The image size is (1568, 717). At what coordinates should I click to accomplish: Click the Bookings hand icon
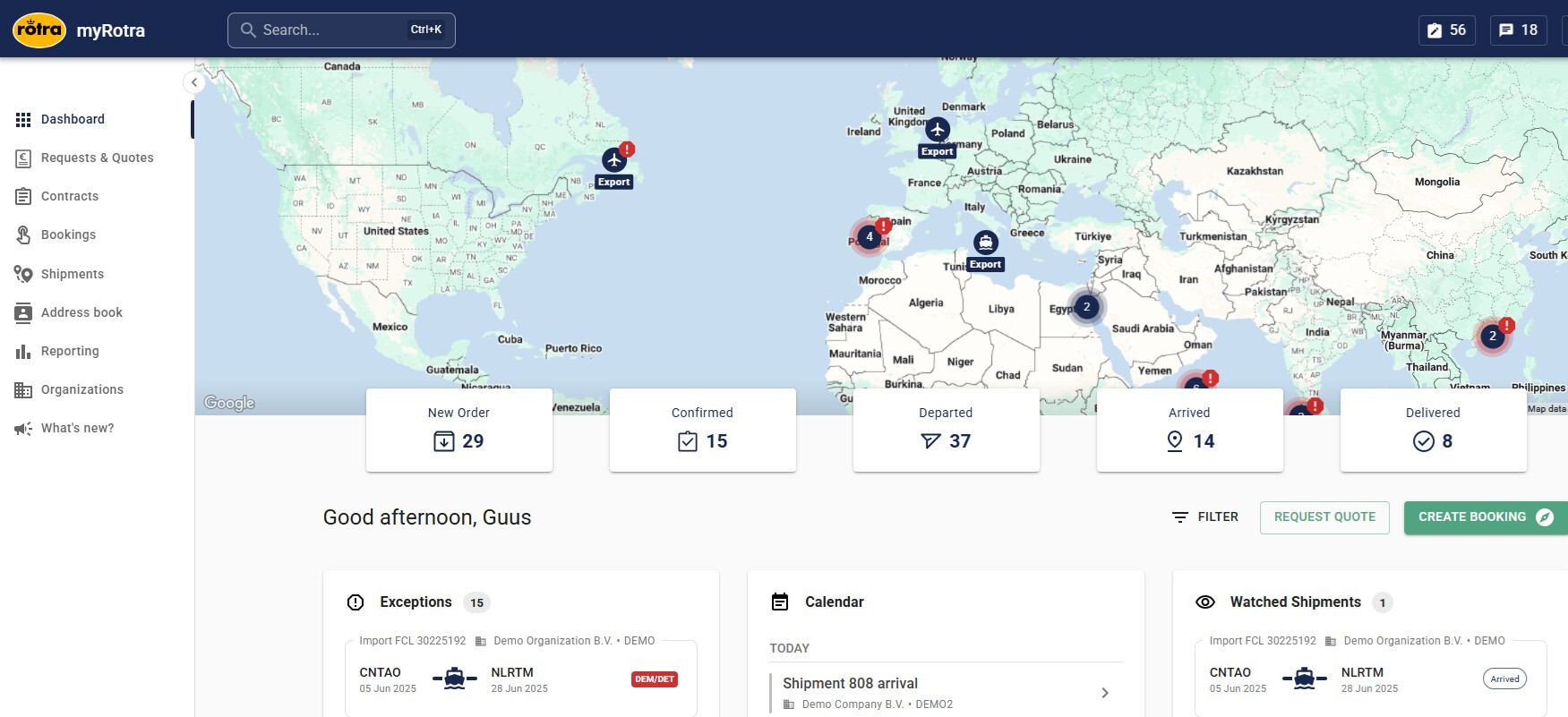coord(23,235)
